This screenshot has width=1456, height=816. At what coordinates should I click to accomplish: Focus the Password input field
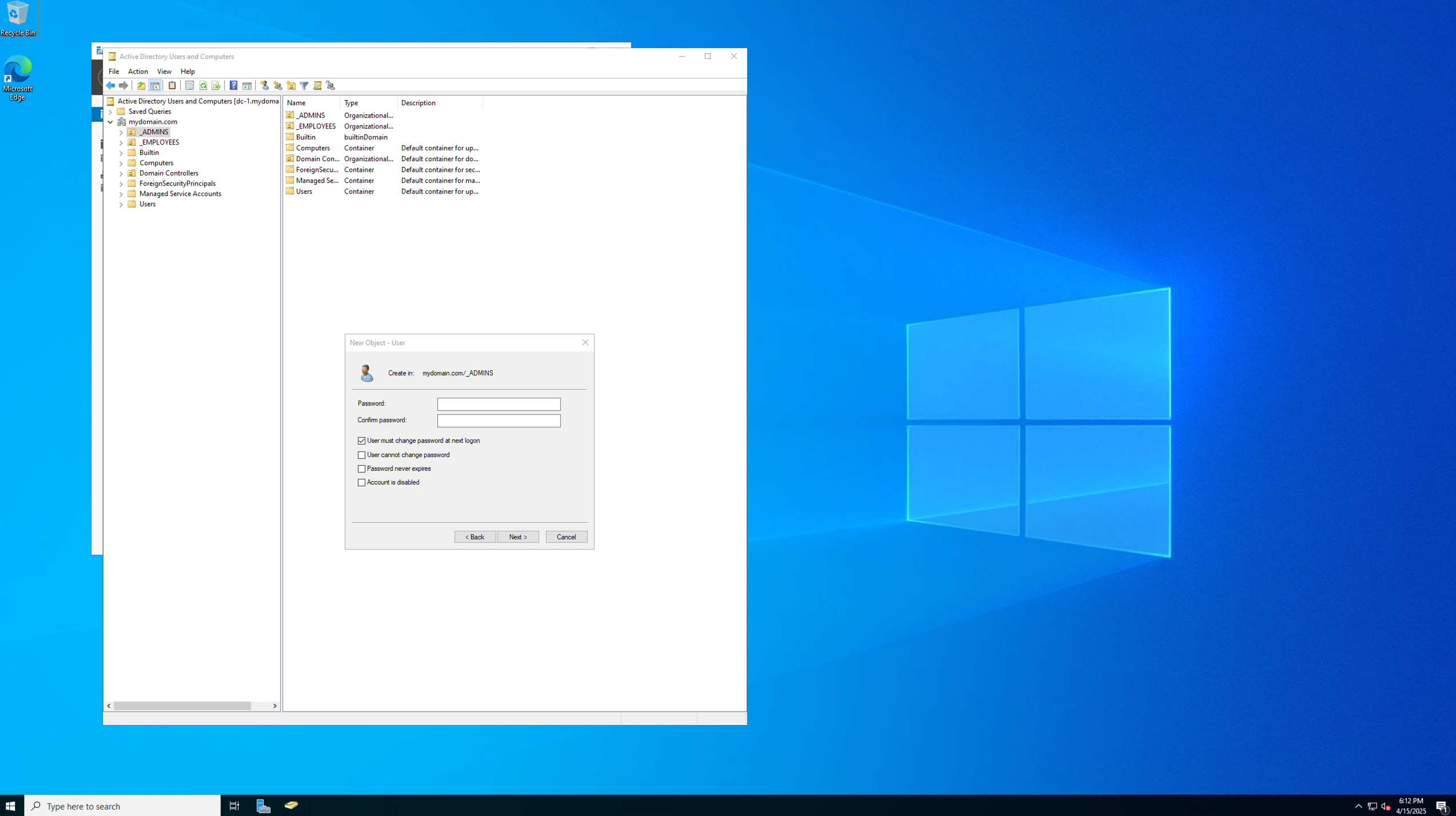tap(498, 405)
